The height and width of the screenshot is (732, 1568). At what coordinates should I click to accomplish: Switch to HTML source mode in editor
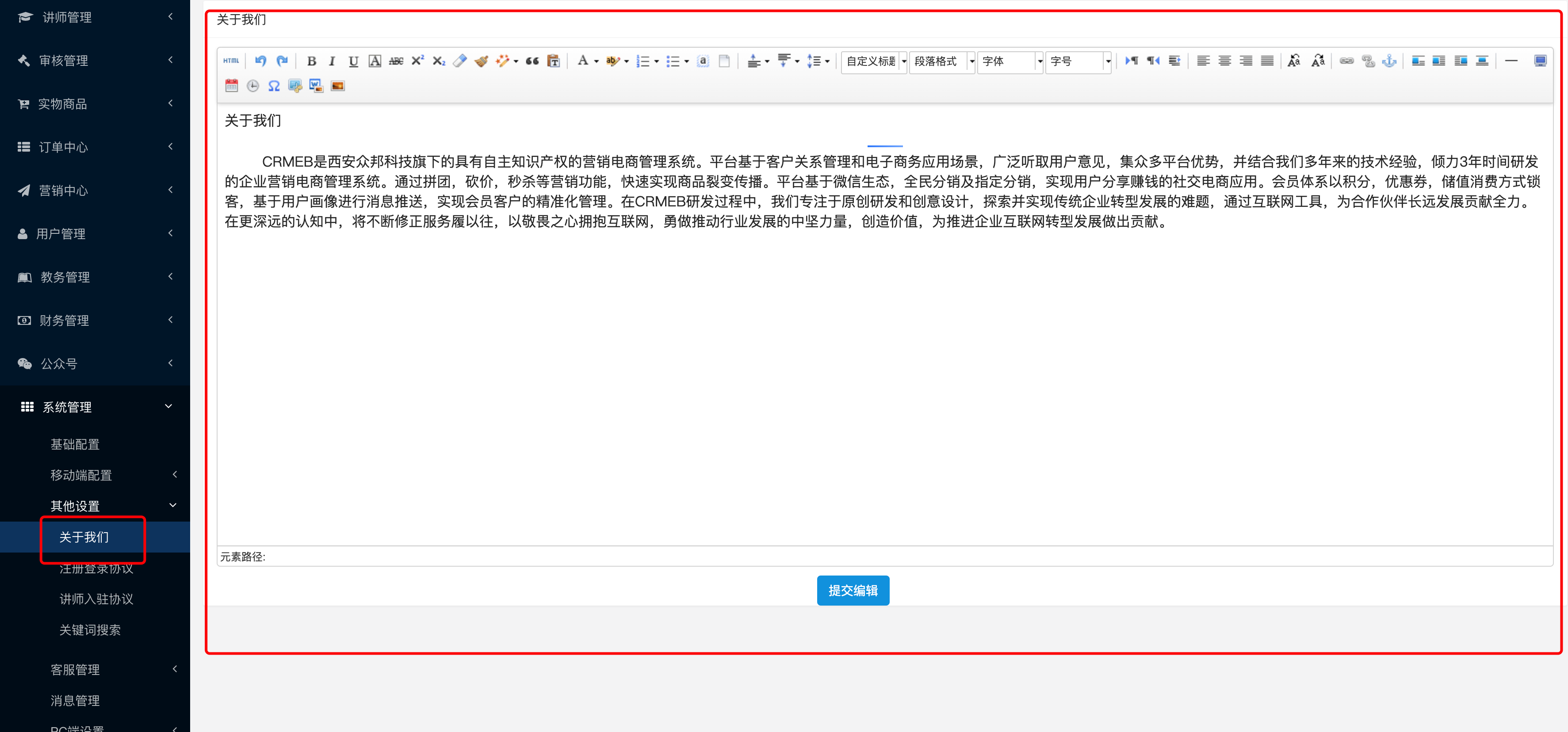coord(231,61)
